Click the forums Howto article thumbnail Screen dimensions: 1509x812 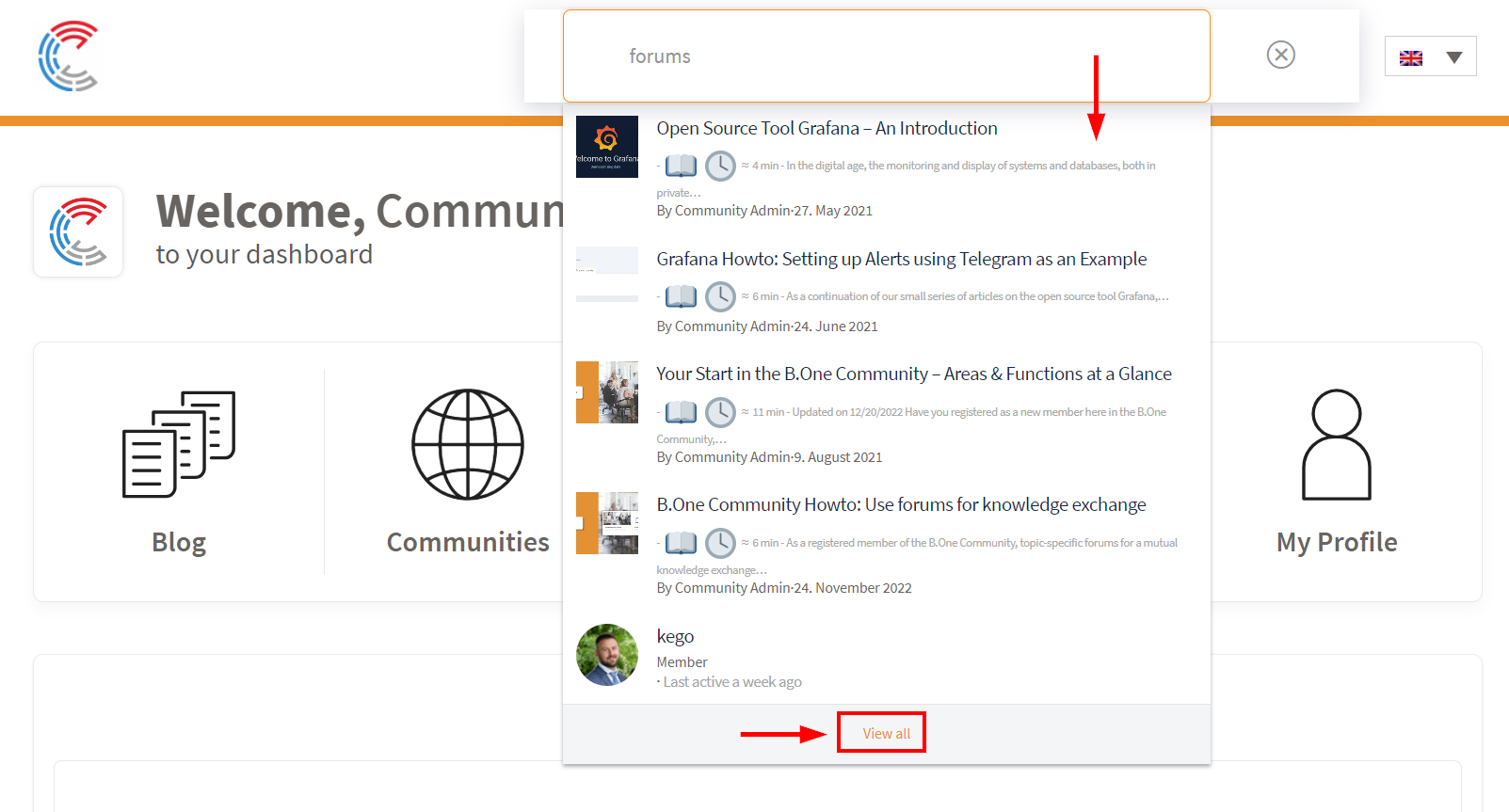tap(607, 523)
